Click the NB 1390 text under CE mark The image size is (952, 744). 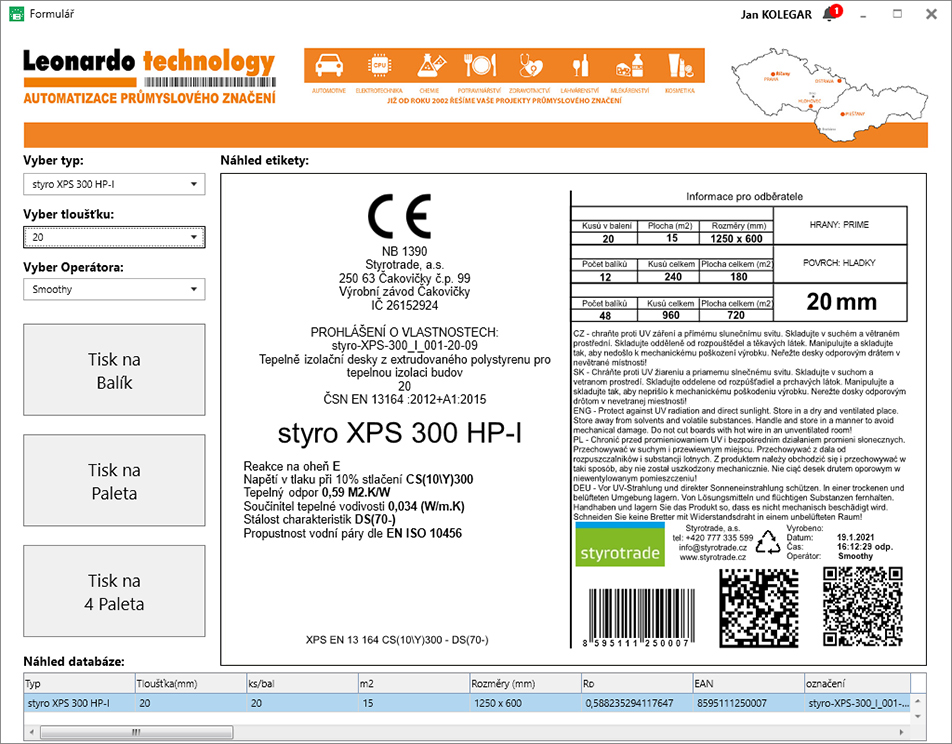click(x=404, y=251)
